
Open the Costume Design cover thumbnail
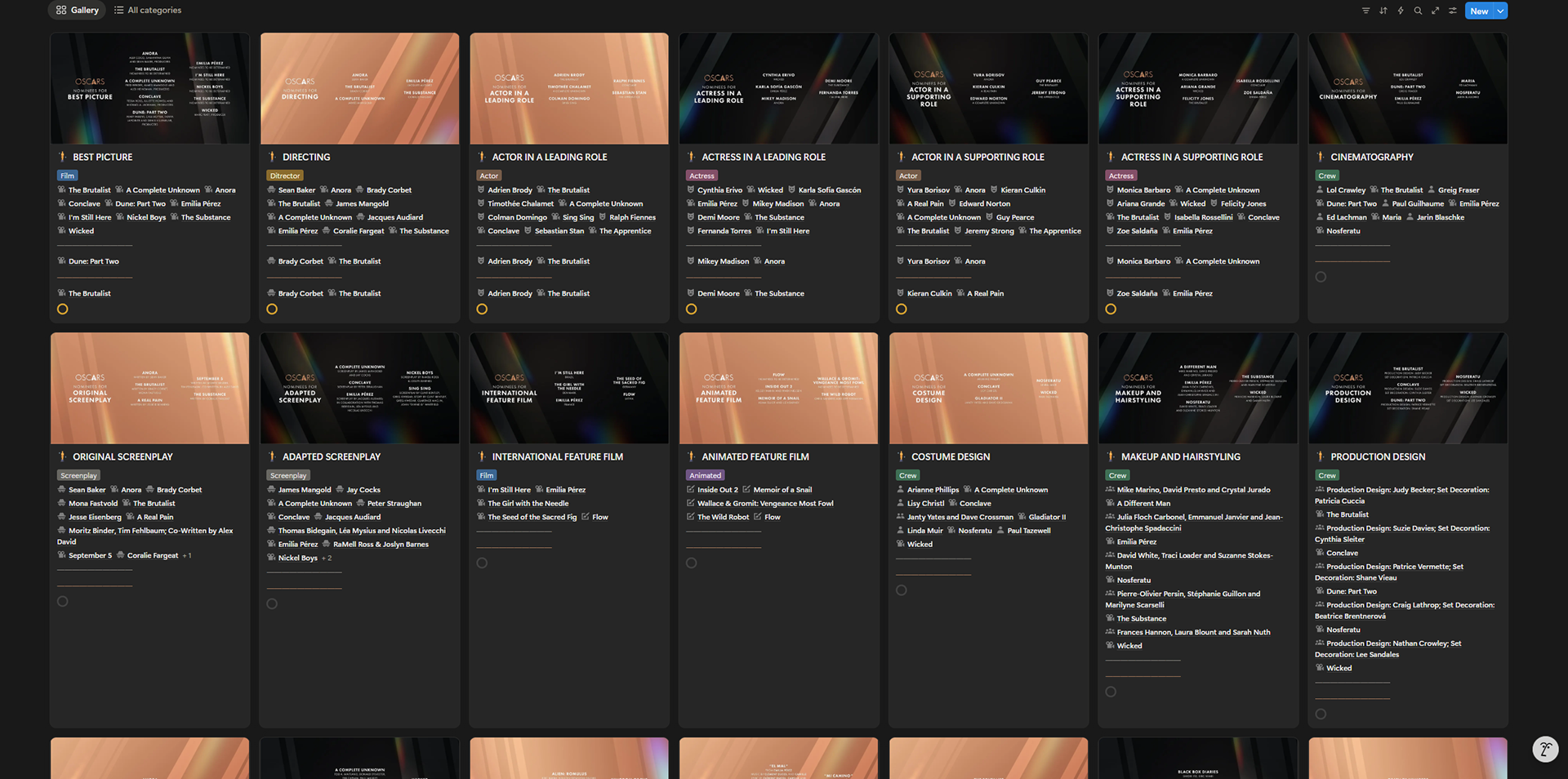coord(989,388)
